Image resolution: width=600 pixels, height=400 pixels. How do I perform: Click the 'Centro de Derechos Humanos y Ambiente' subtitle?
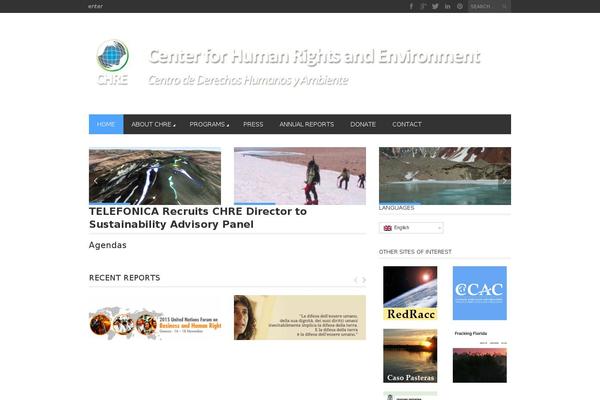[x=248, y=80]
